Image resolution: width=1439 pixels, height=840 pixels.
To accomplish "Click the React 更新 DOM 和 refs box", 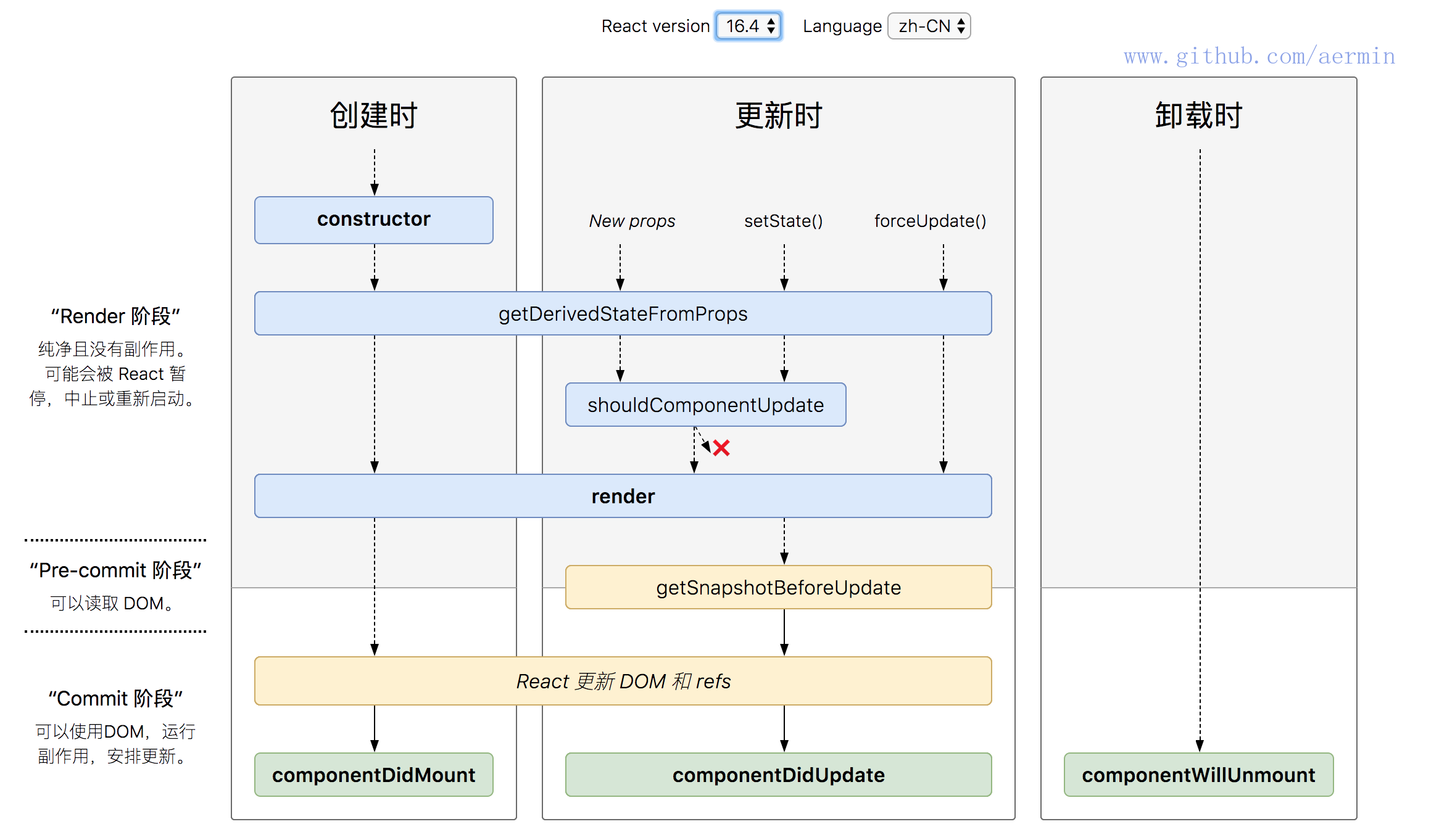I will click(x=623, y=681).
